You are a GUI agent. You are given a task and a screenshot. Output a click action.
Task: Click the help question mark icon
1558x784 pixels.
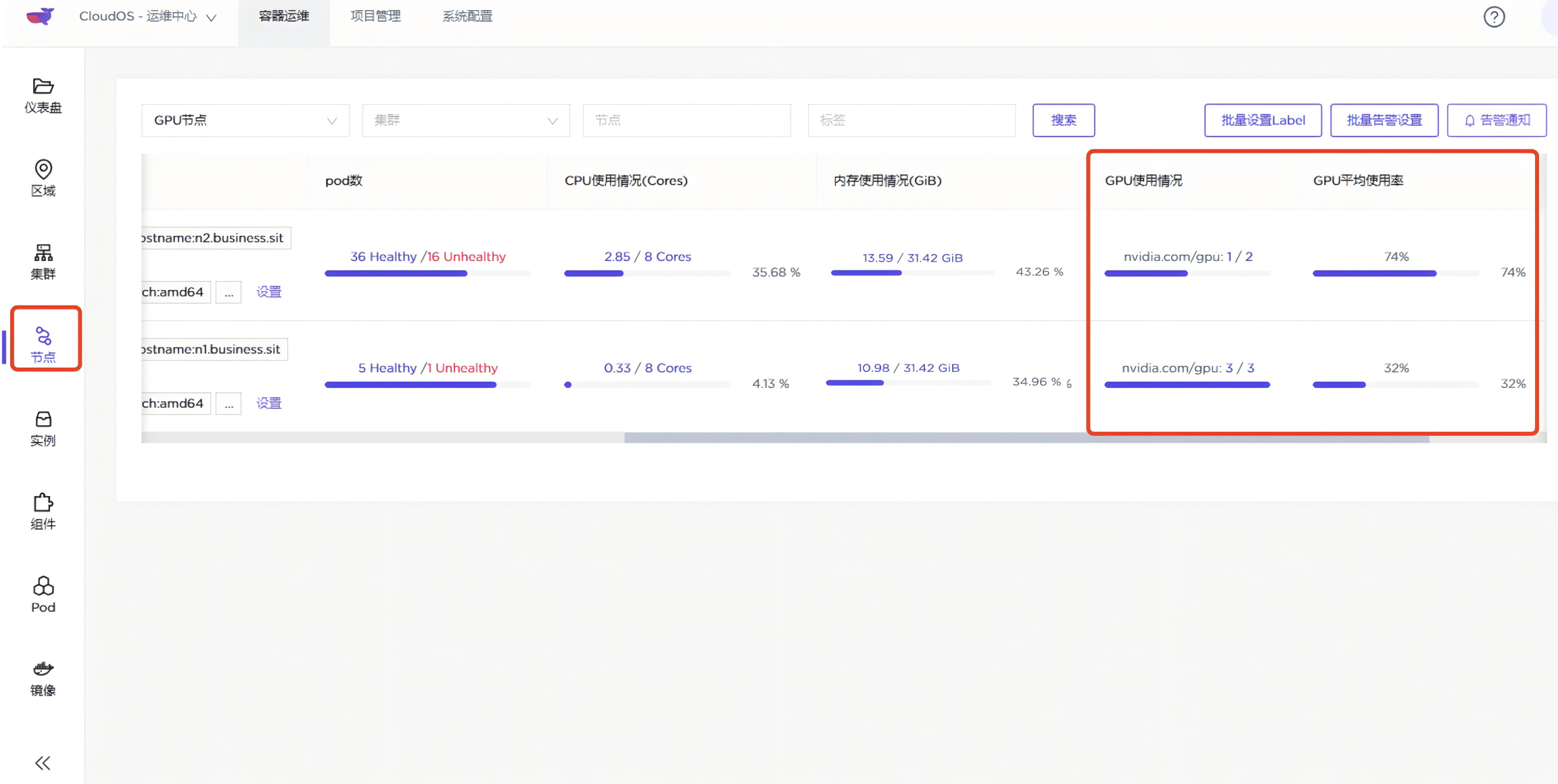pyautogui.click(x=1494, y=17)
